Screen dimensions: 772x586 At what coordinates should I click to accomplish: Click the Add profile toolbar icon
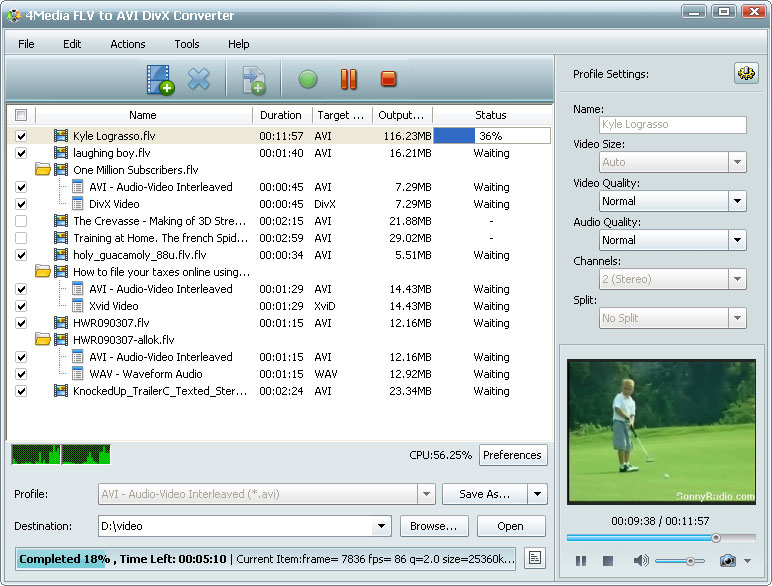254,80
